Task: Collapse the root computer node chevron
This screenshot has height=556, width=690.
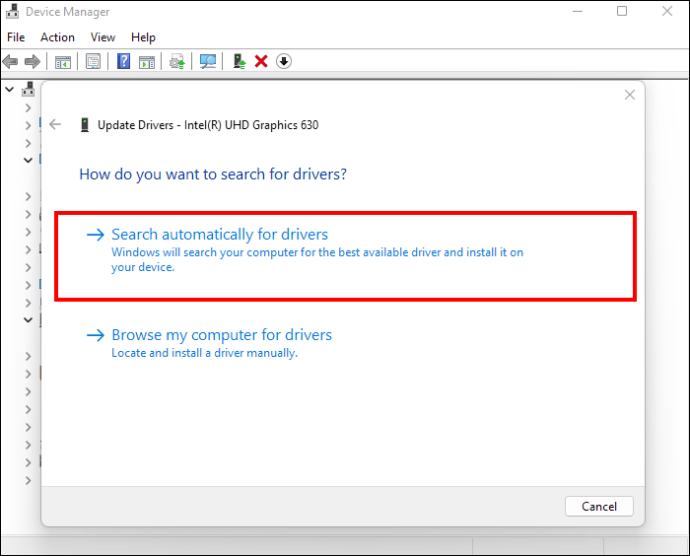Action: click(x=9, y=89)
